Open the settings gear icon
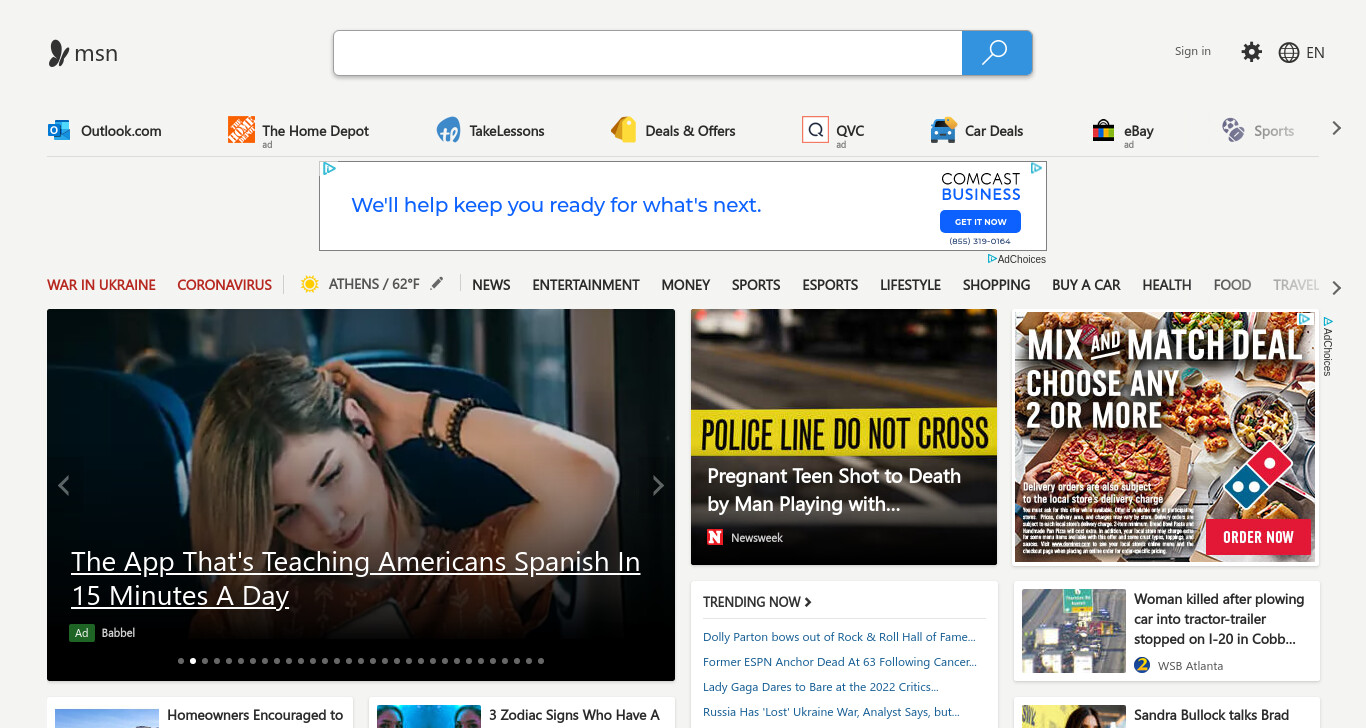 point(1251,52)
